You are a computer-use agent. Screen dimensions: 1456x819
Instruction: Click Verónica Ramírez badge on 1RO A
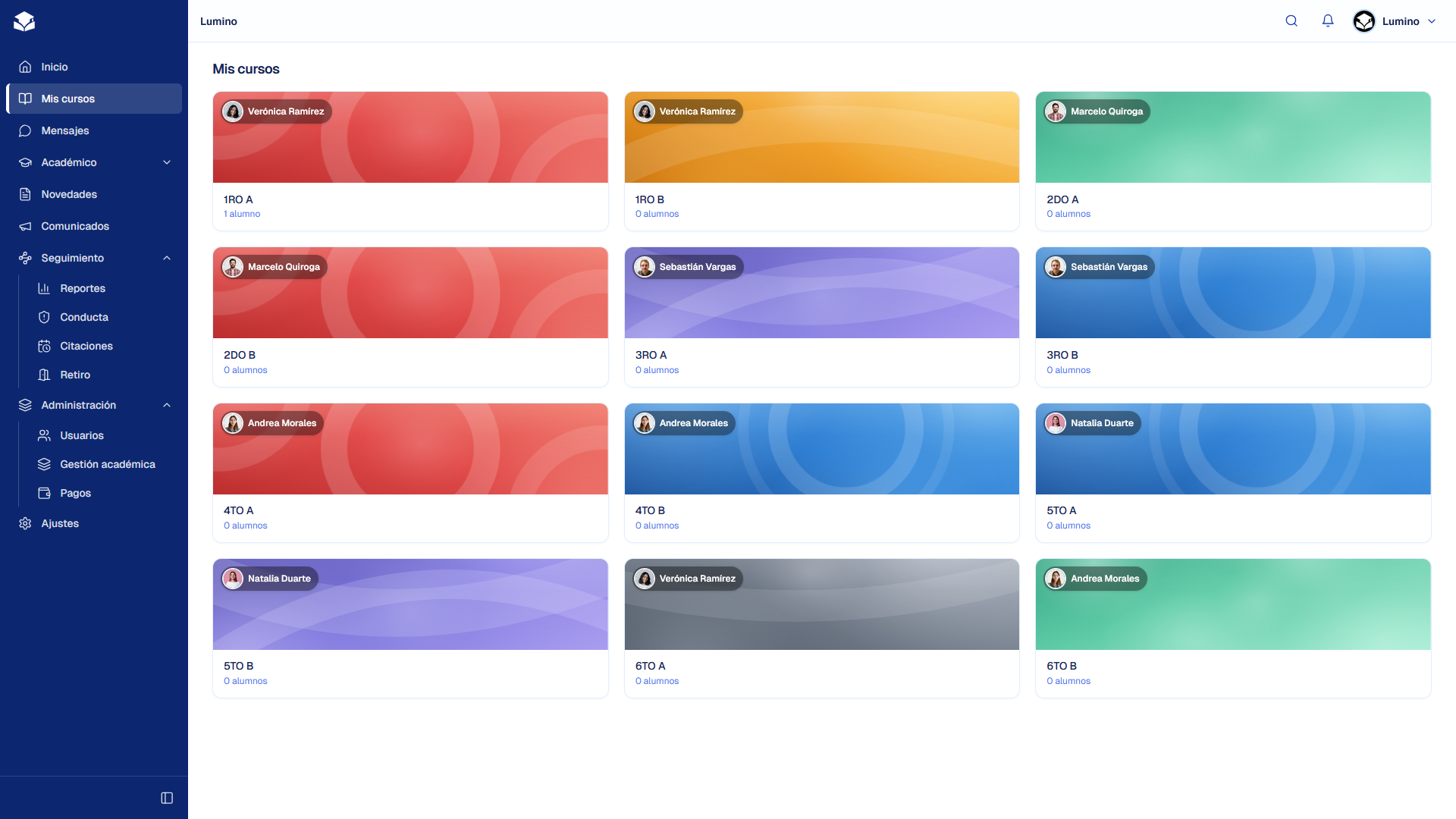pos(276,111)
